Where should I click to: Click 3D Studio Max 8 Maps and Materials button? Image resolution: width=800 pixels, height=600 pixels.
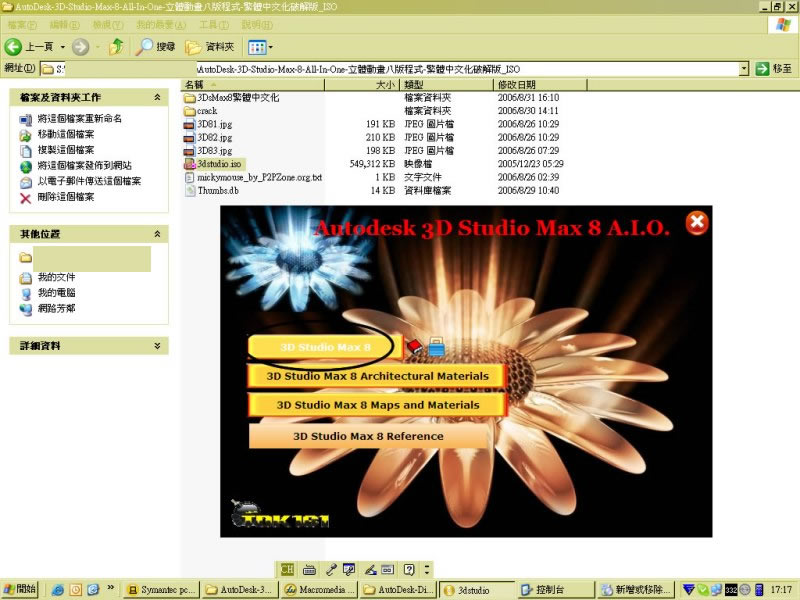click(x=378, y=405)
